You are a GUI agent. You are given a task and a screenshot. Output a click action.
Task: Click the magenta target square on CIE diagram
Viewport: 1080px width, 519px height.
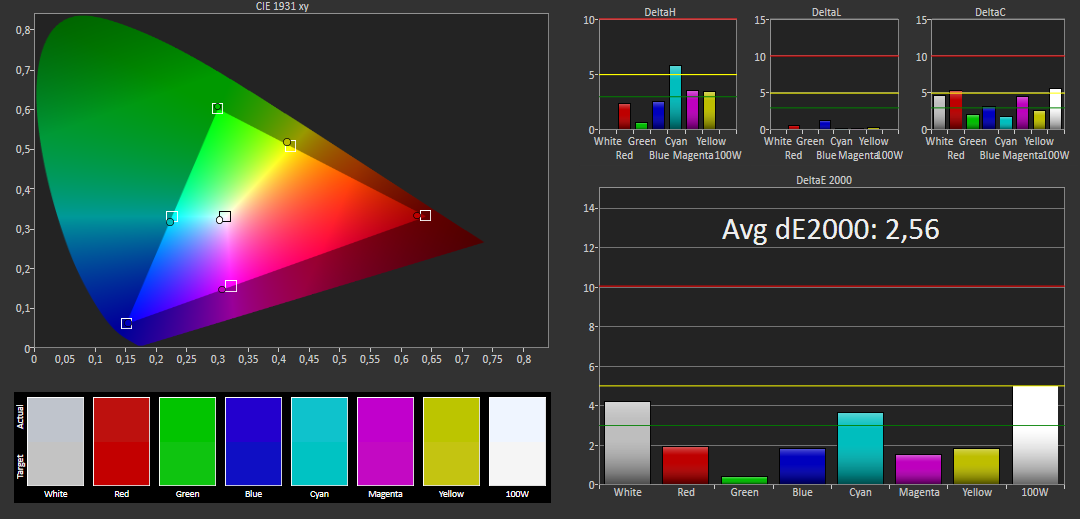[231, 286]
